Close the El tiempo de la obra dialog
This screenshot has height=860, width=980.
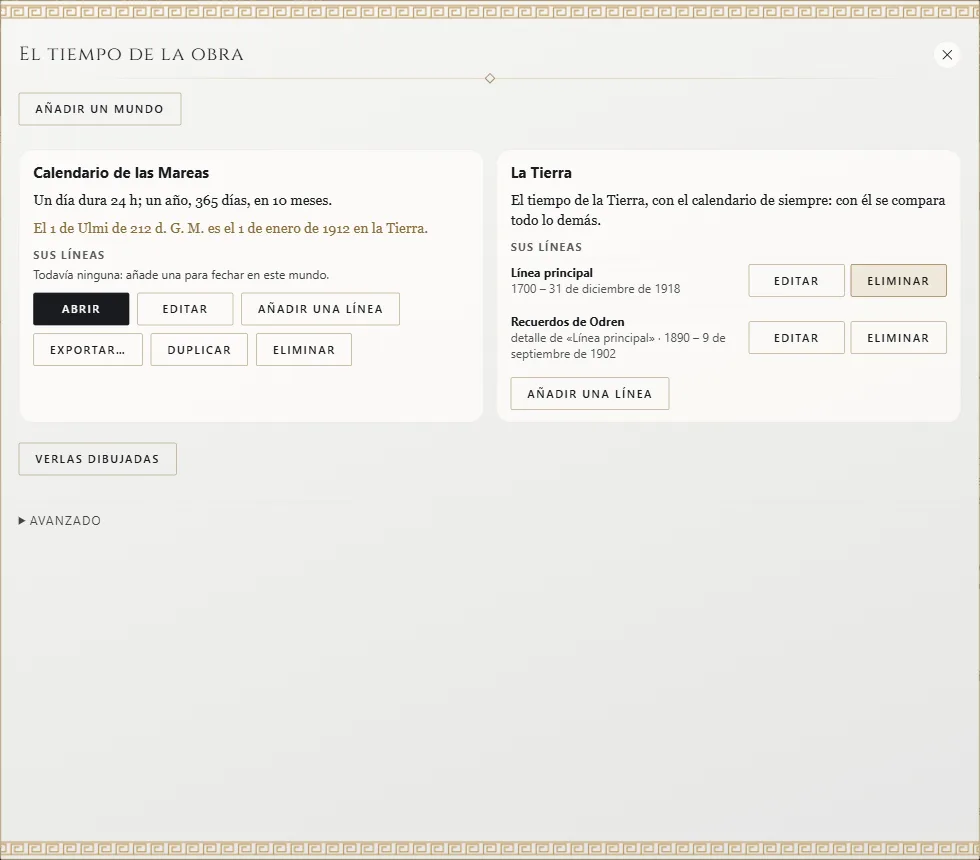[x=947, y=55]
